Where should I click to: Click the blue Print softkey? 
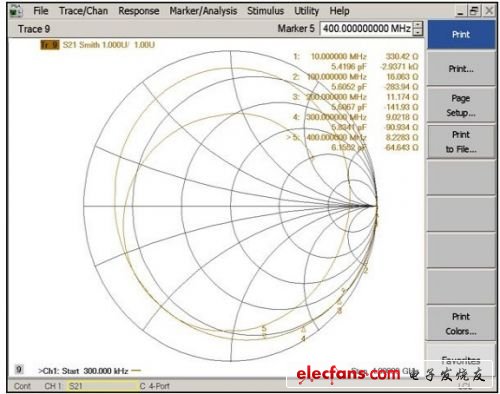pos(461,34)
